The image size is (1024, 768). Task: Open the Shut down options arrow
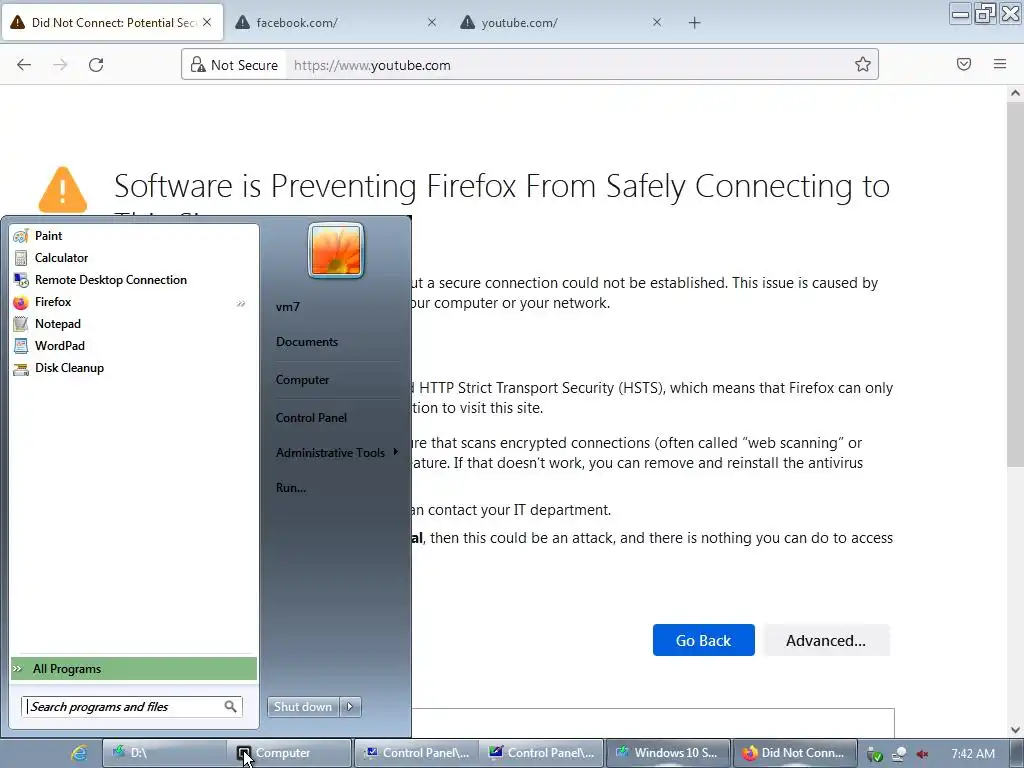click(x=351, y=707)
